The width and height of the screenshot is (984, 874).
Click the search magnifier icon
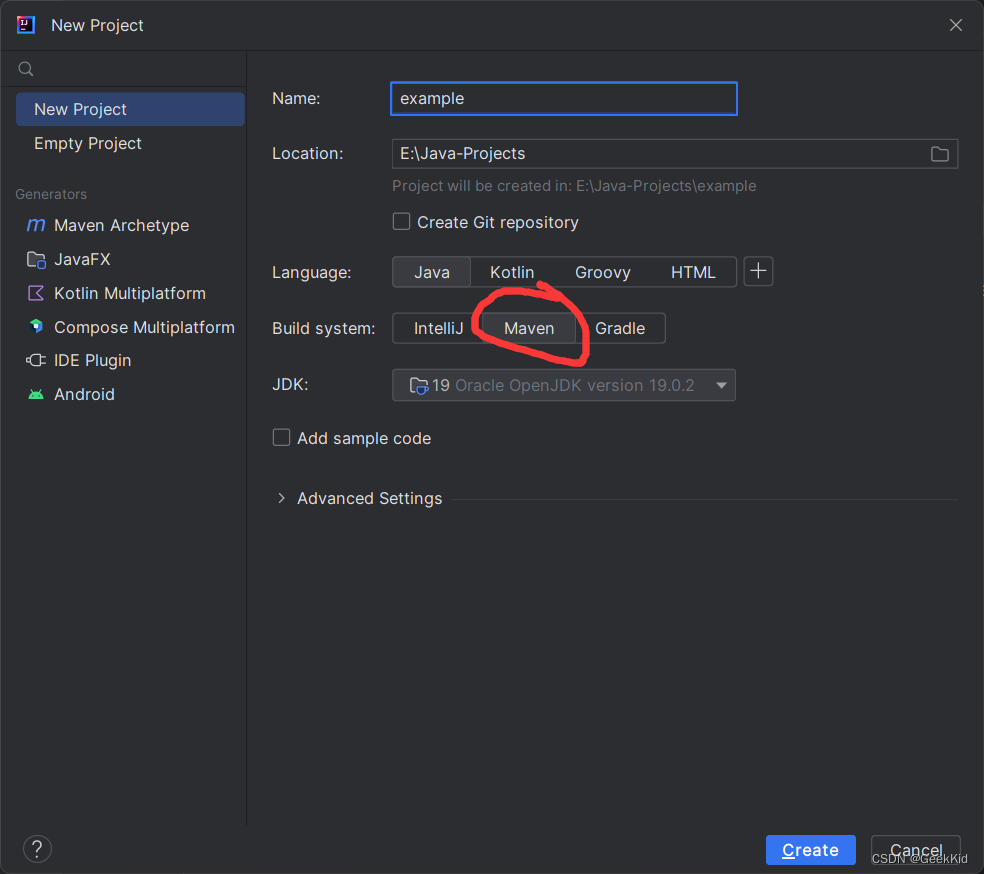[x=26, y=69]
